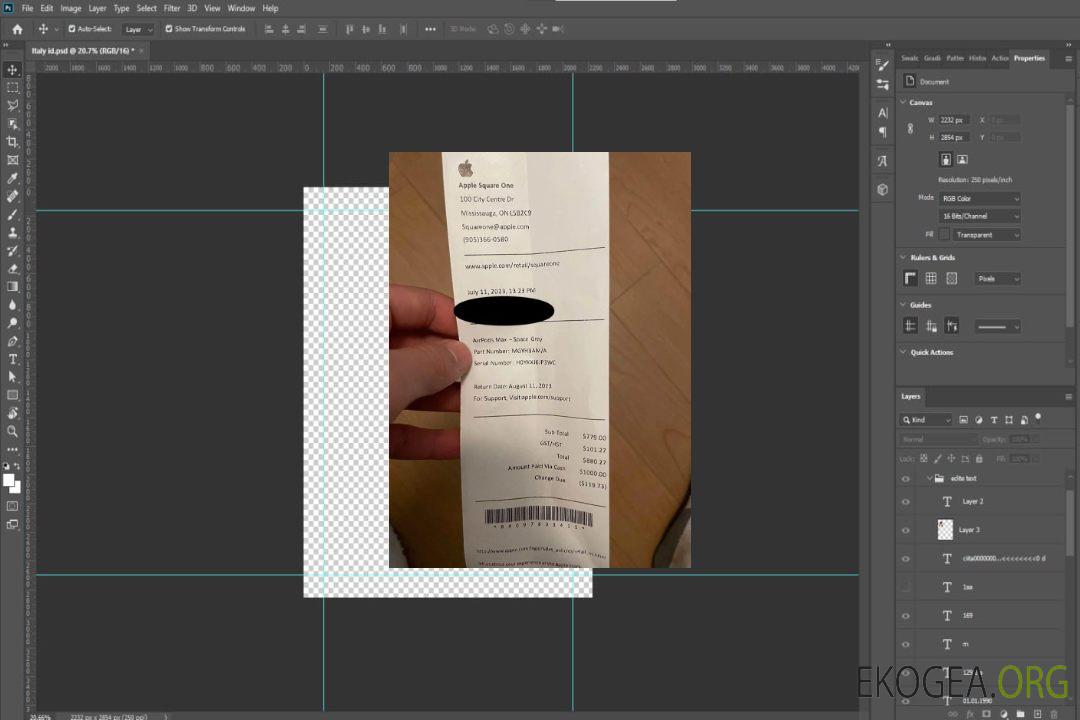1080x720 pixels.
Task: Select the Lasso tool
Action: click(12, 105)
